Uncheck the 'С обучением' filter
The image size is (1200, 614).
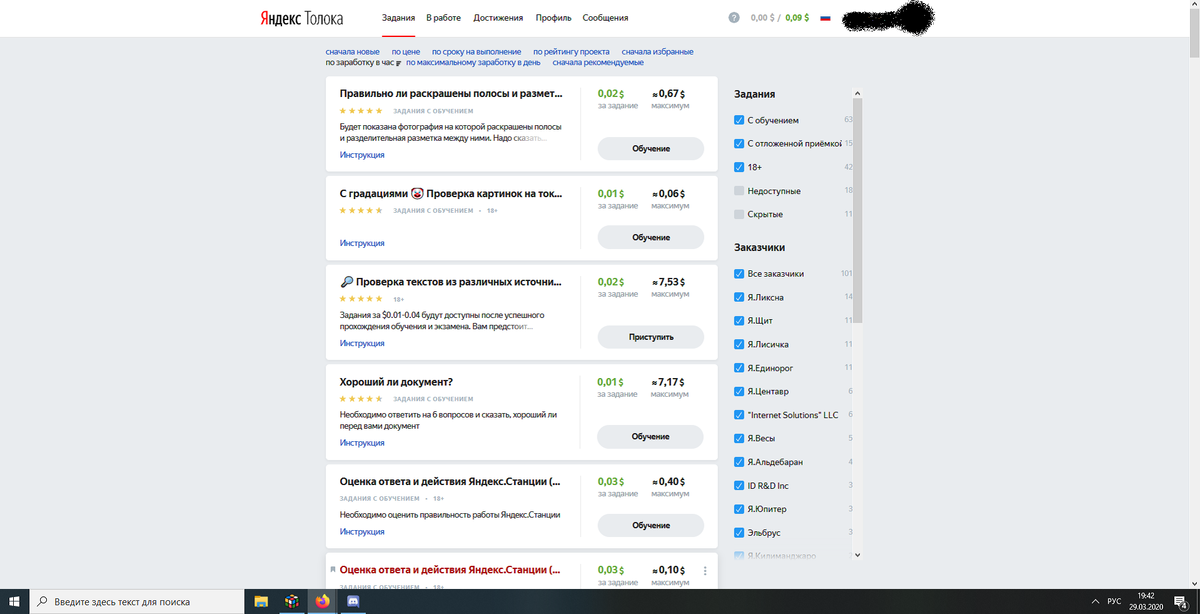click(739, 120)
